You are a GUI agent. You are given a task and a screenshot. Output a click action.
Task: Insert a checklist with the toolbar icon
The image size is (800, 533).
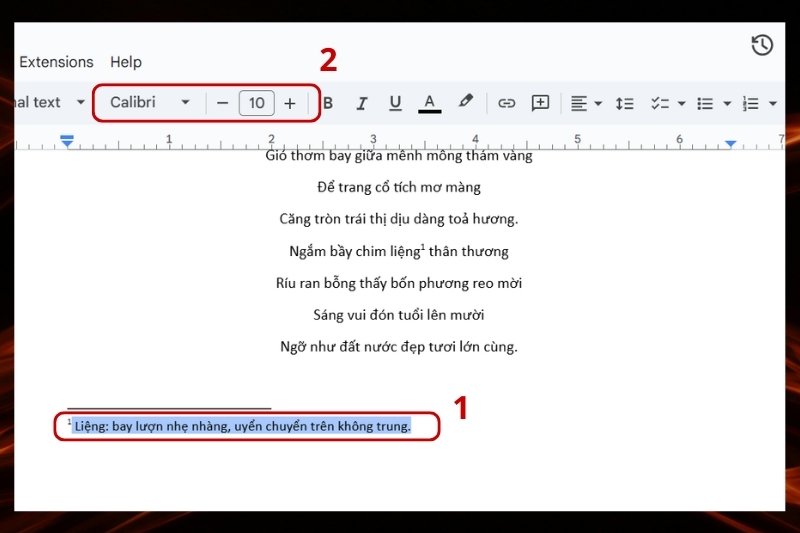pos(660,104)
